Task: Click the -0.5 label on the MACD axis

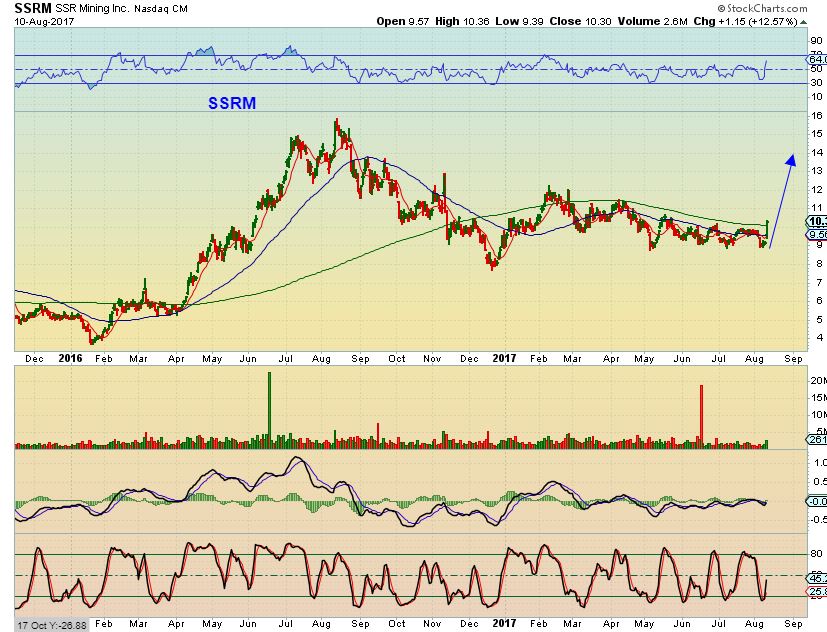Action: [x=818, y=520]
